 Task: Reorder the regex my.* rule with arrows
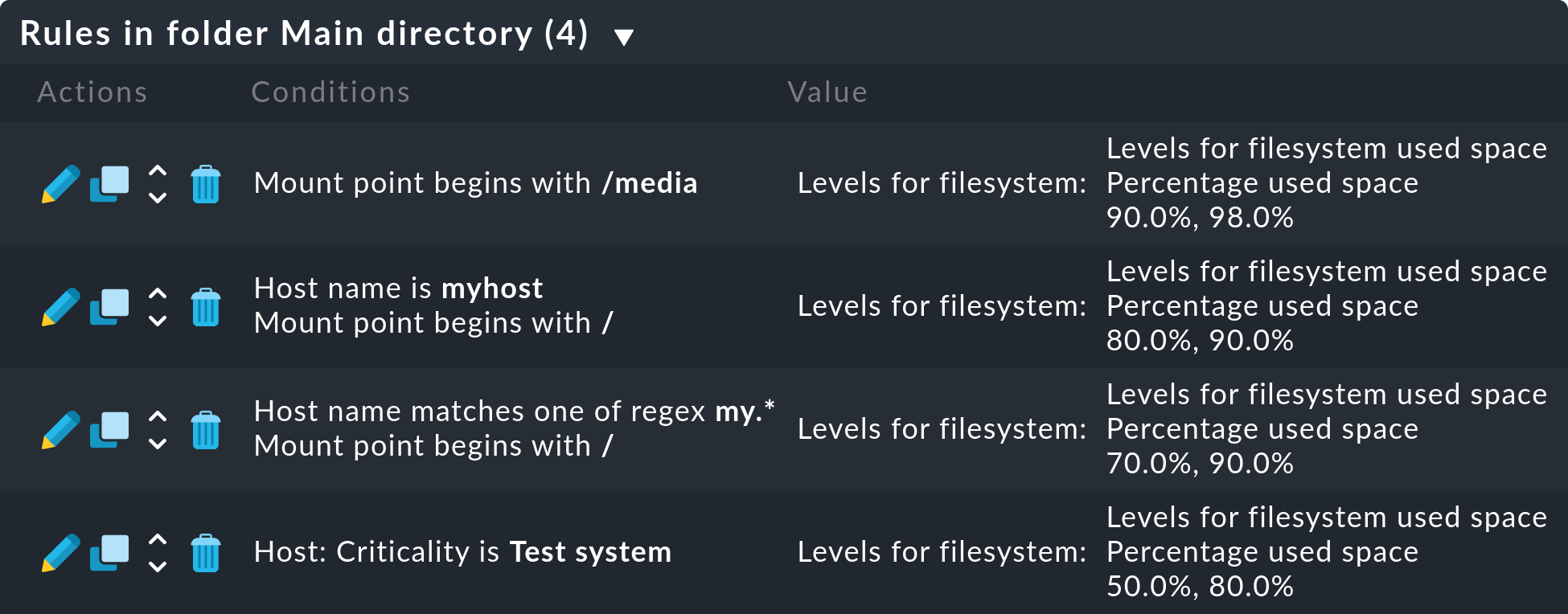point(158,430)
